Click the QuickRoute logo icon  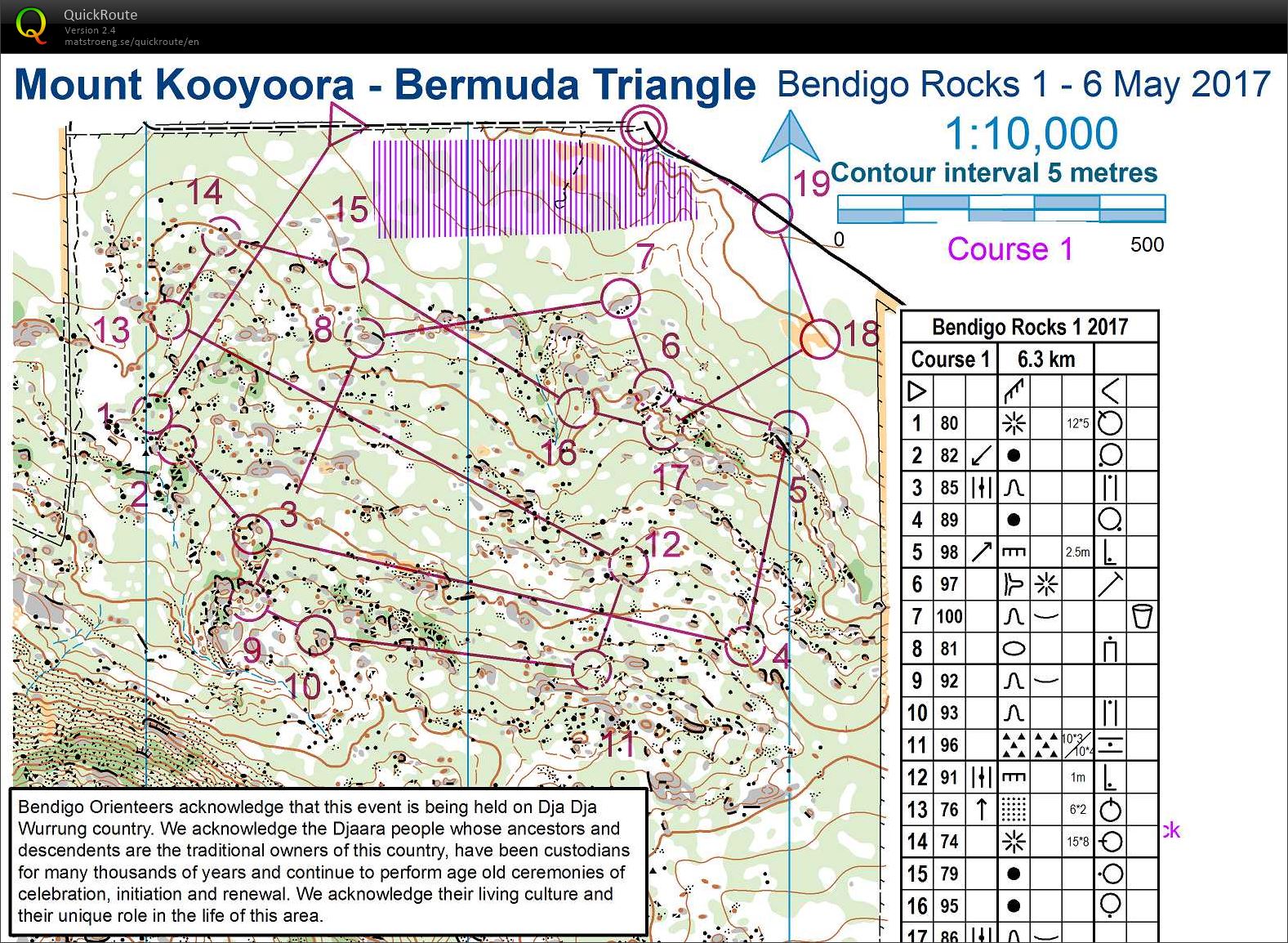coord(31,25)
